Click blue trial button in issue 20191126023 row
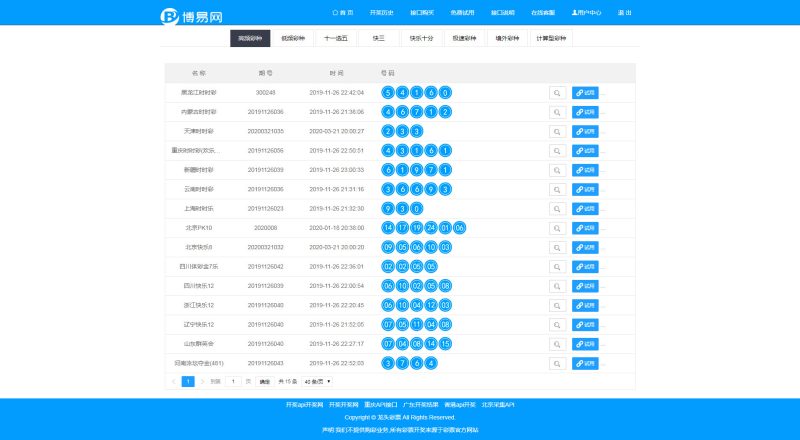Image resolution: width=800 pixels, height=440 pixels. tap(585, 209)
